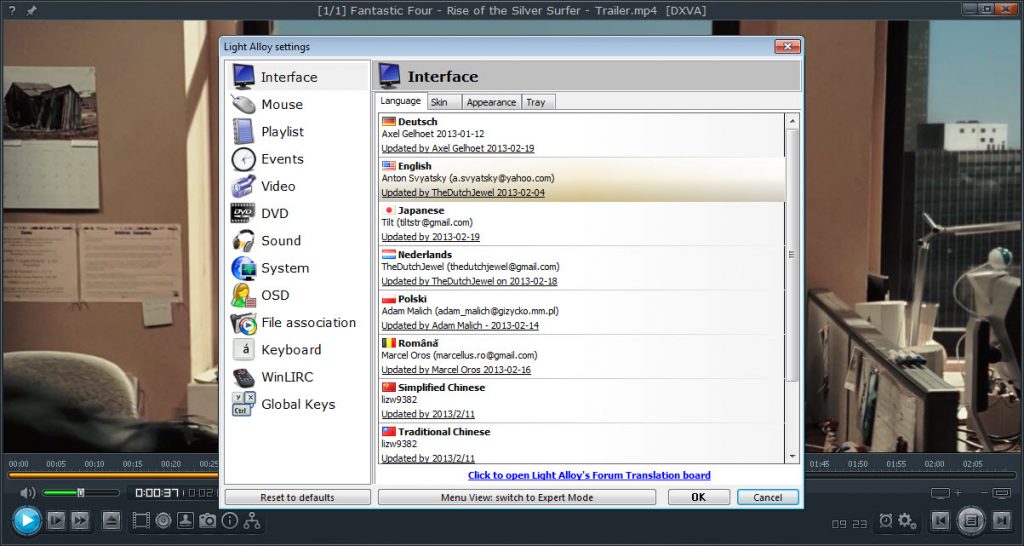1024x546 pixels.
Task: Choose Deutsch language entry
Action: click(x=582, y=135)
